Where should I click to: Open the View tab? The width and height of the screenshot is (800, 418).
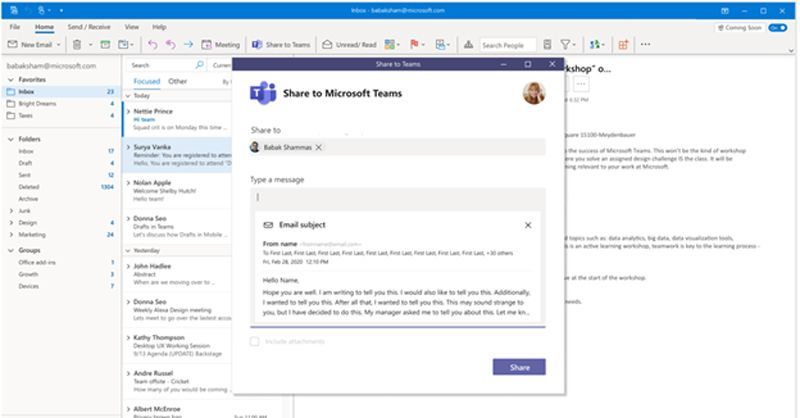click(x=132, y=27)
